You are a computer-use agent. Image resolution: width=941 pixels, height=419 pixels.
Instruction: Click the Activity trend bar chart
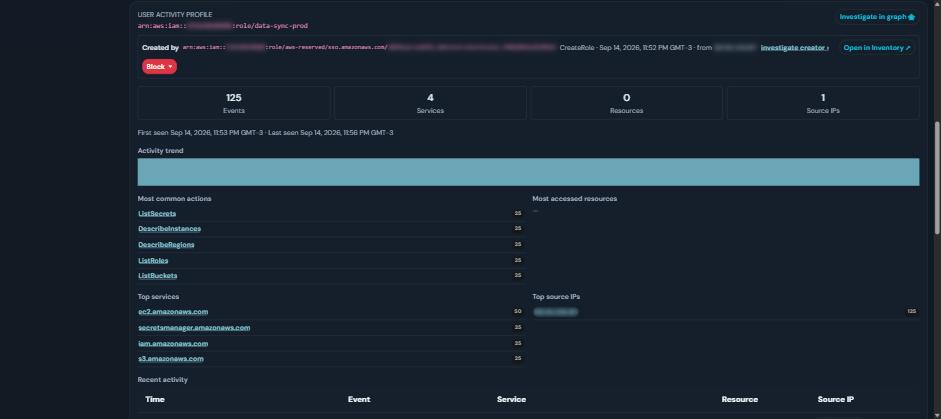[528, 172]
